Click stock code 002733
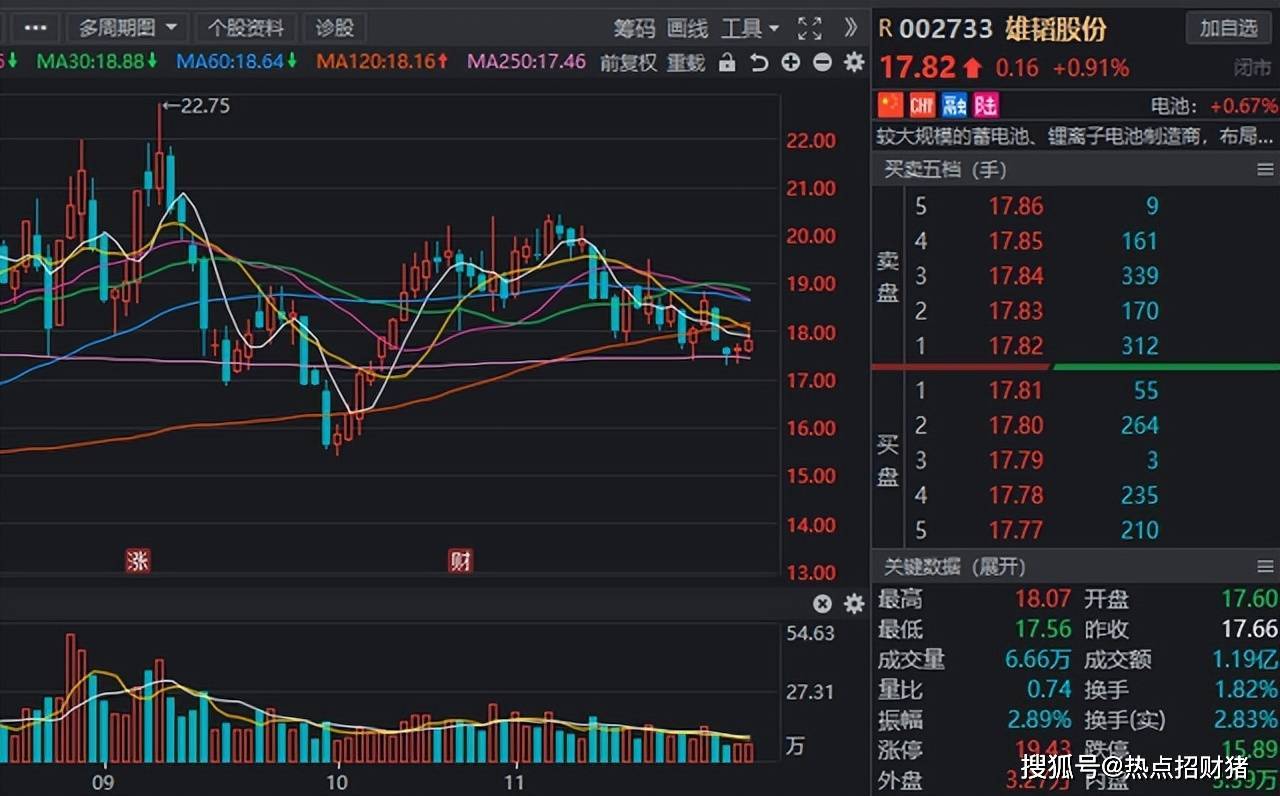Screen dimensions: 1280x796 [947, 29]
